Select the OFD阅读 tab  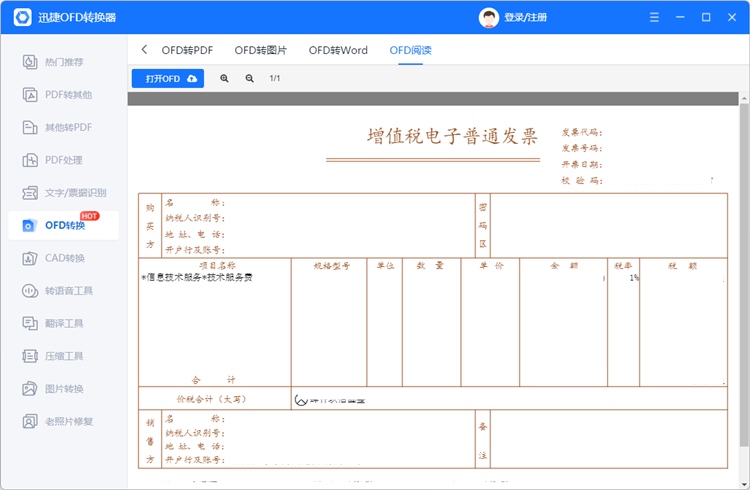coord(410,50)
